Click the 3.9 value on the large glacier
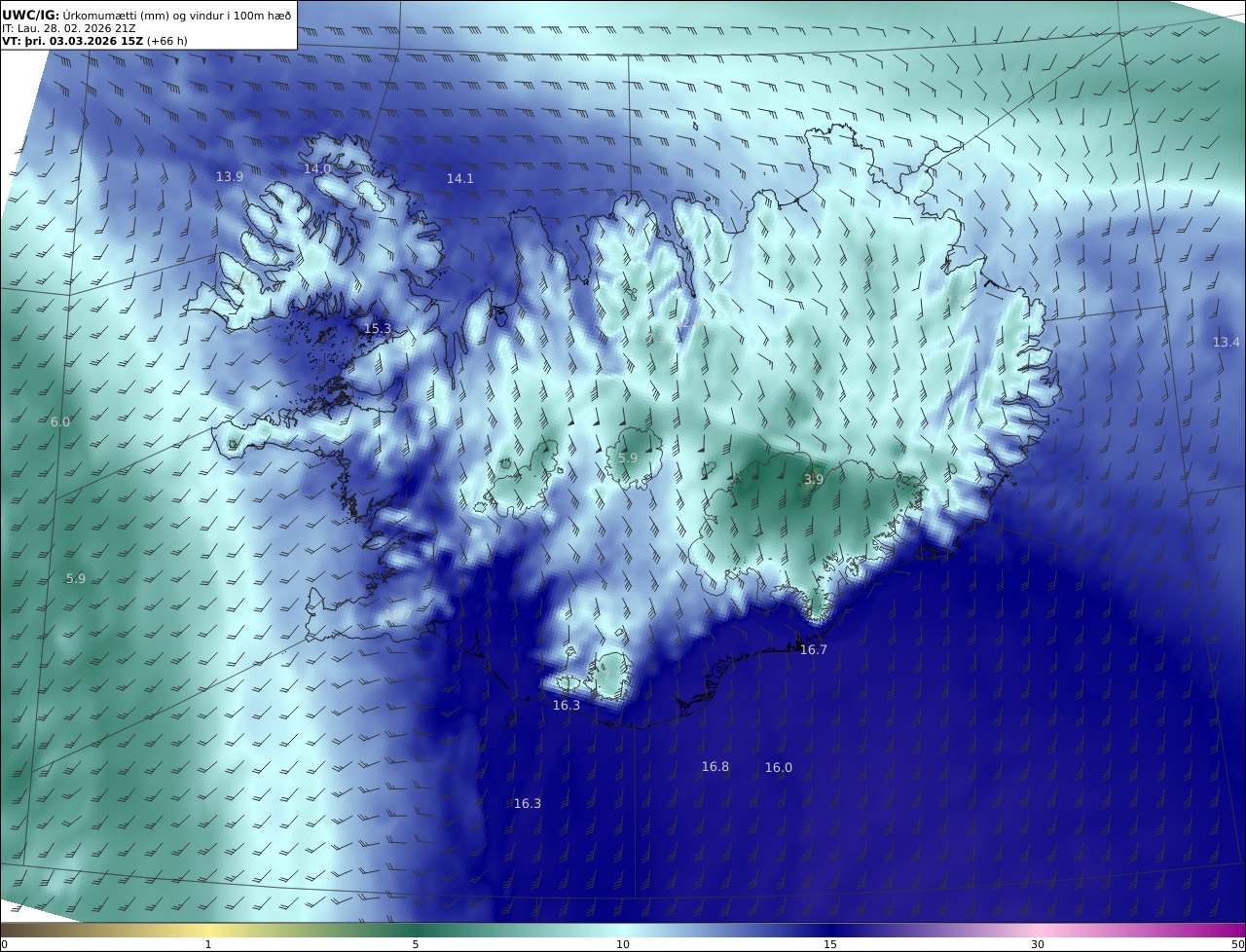The image size is (1246, 952). coord(814,479)
